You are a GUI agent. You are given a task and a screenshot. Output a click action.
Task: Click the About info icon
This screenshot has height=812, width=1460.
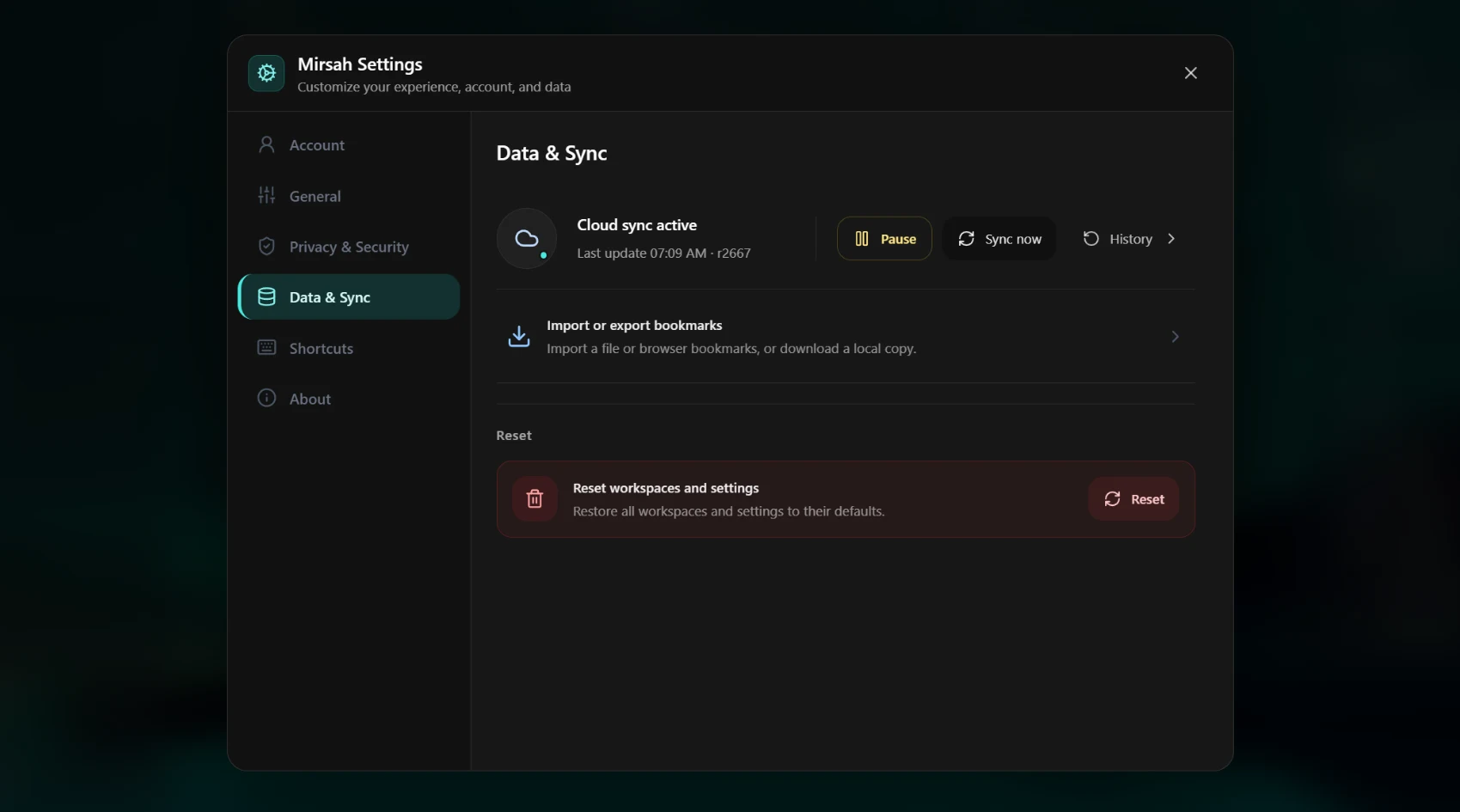tap(266, 398)
